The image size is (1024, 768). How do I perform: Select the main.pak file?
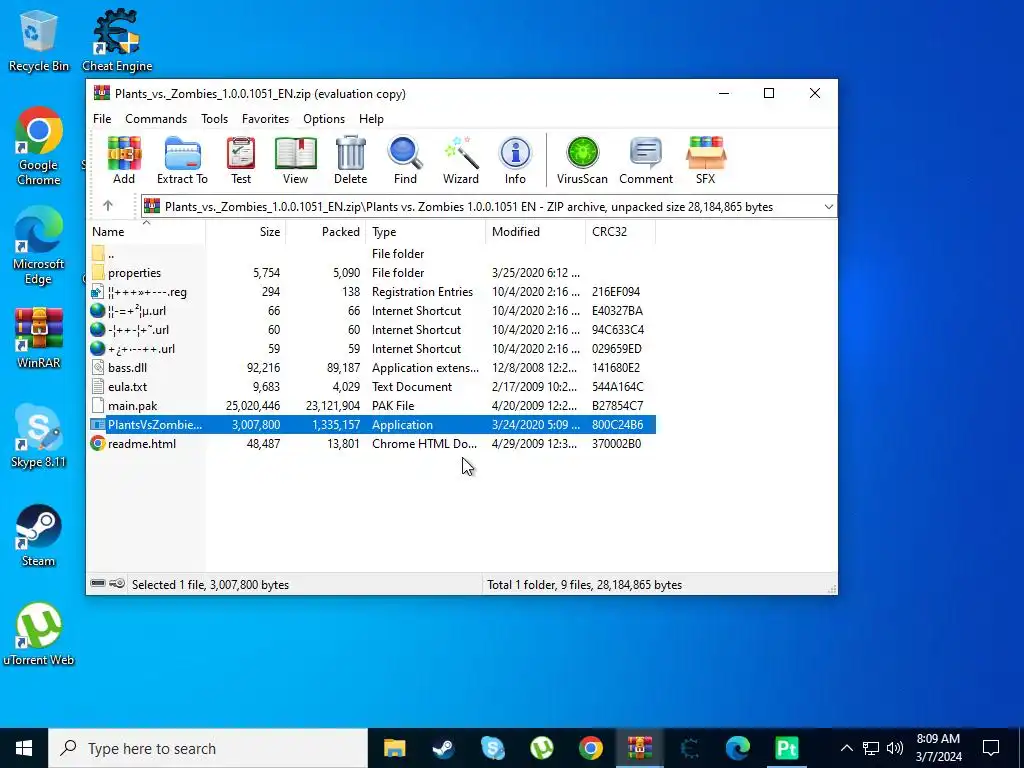pos(372,406)
